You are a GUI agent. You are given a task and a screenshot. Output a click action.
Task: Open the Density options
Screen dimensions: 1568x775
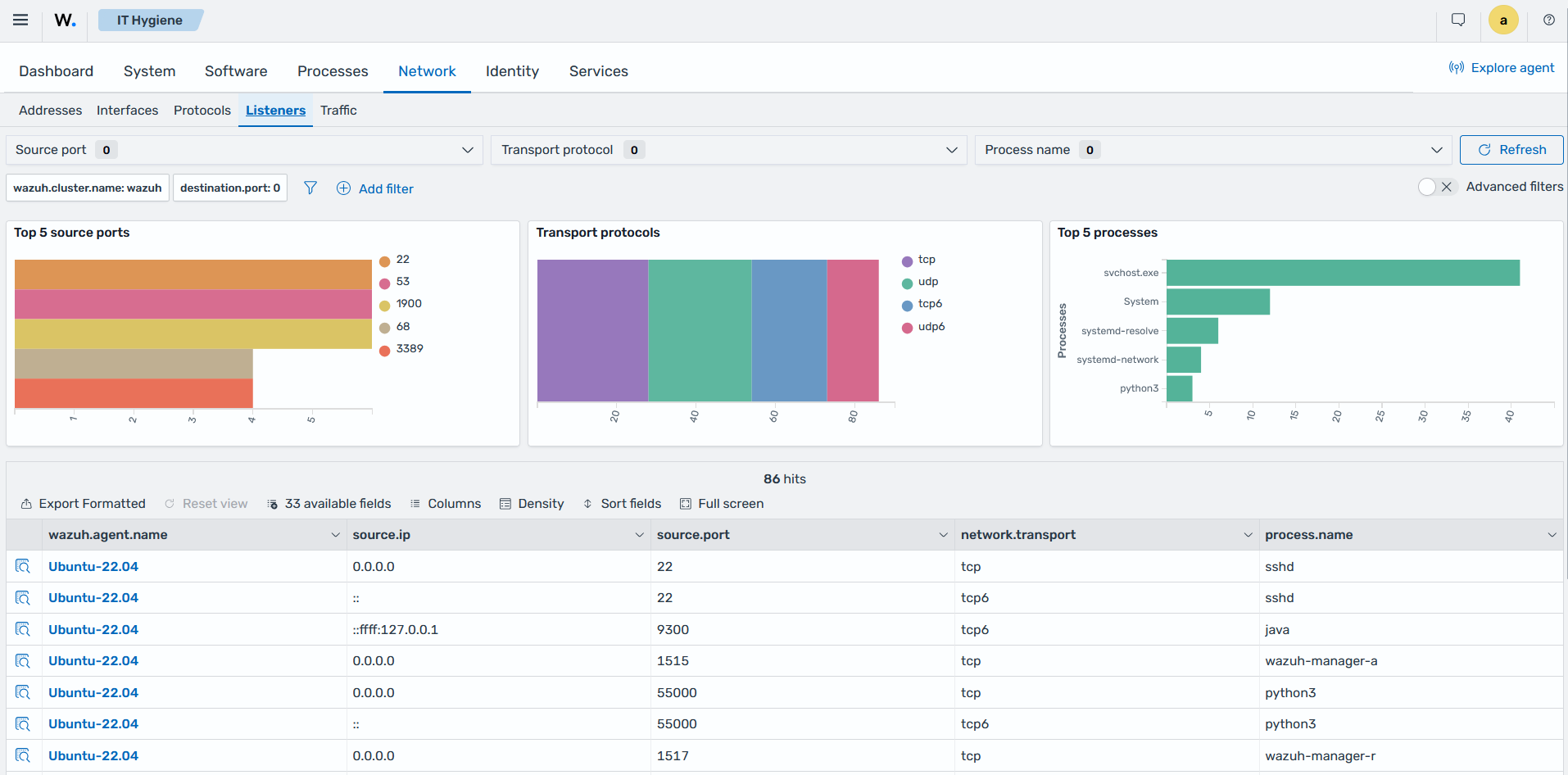tap(532, 504)
